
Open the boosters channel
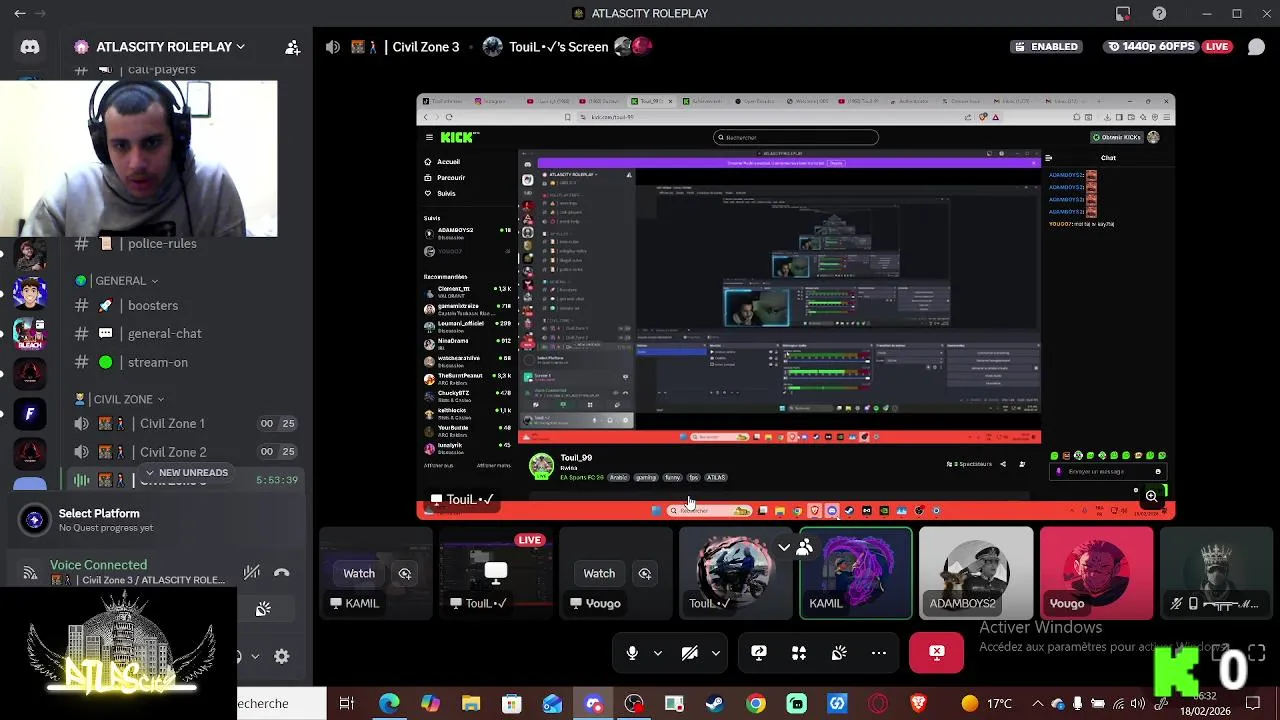coord(153,306)
